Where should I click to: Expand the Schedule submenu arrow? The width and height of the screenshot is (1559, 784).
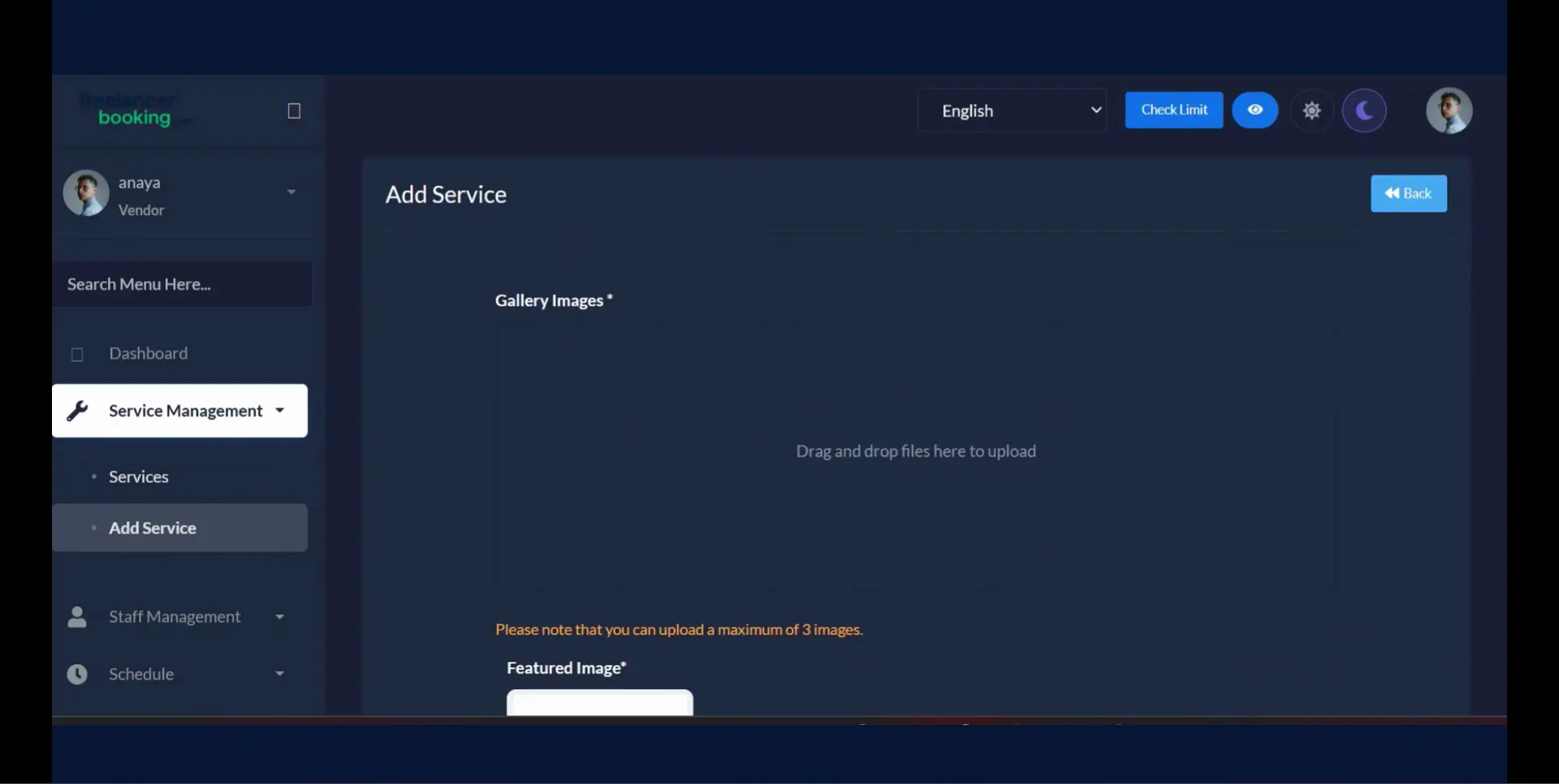pyautogui.click(x=279, y=674)
